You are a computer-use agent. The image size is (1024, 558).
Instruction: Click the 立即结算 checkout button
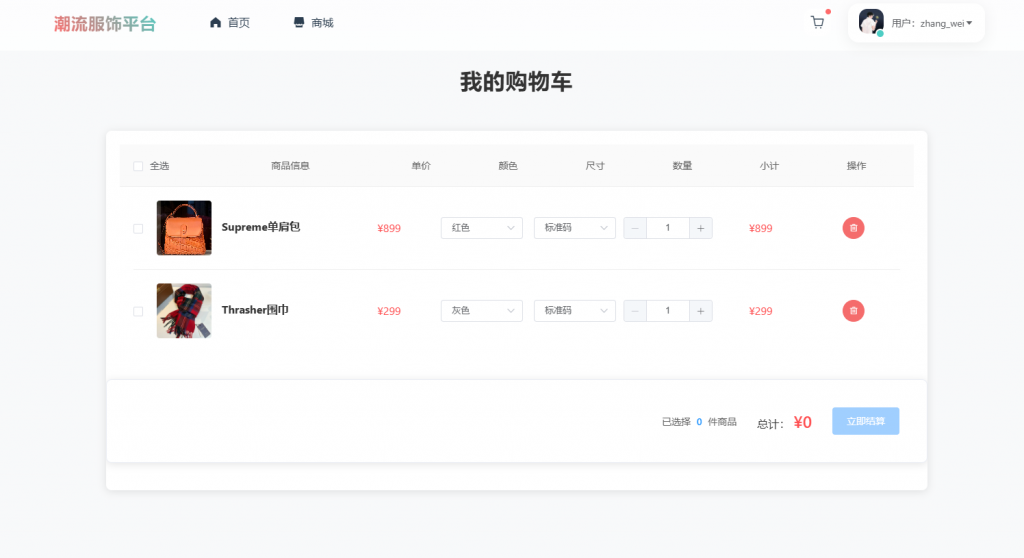pyautogui.click(x=865, y=421)
